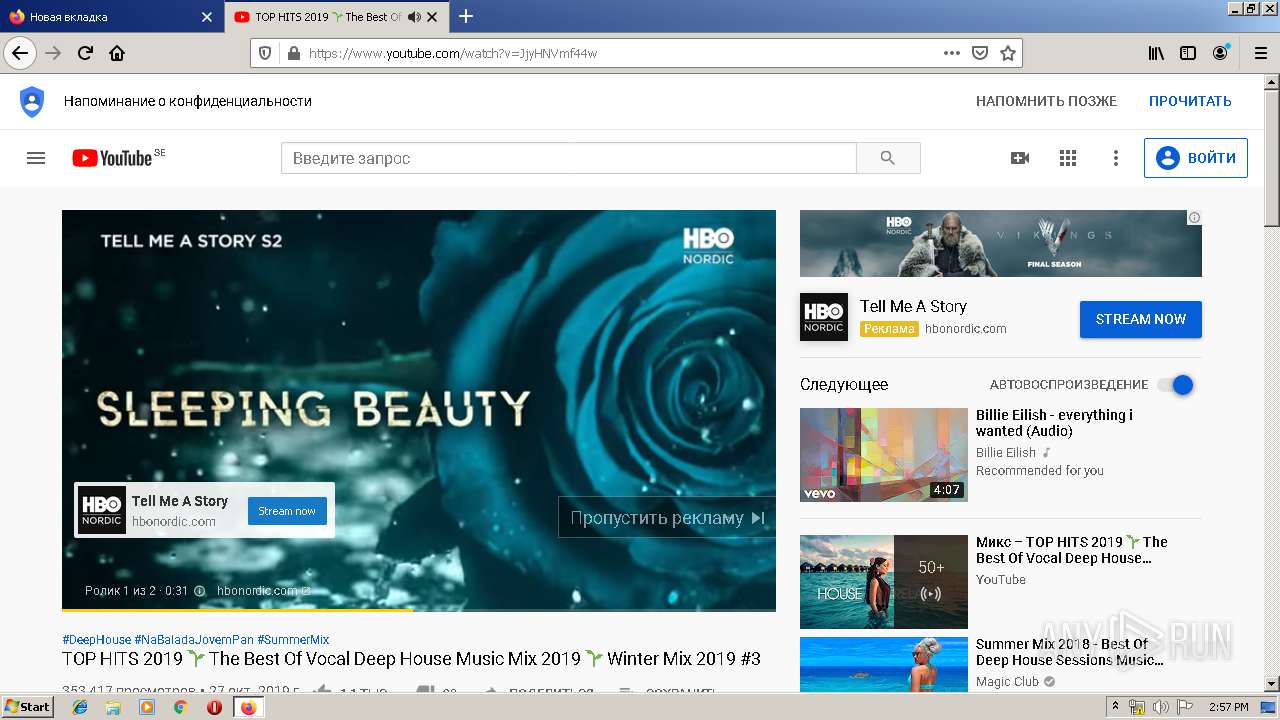The width and height of the screenshot is (1280, 720).
Task: Click the #NaBaladaJovemPan hashtag
Action: 194,639
